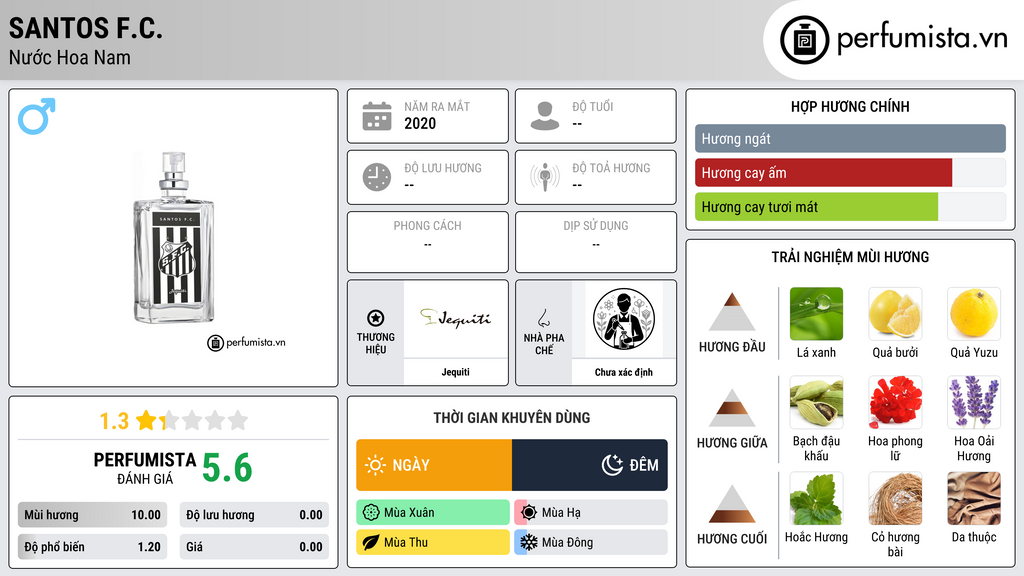
Task: Open the Bạch đậu khấu note image
Action: pos(816,402)
